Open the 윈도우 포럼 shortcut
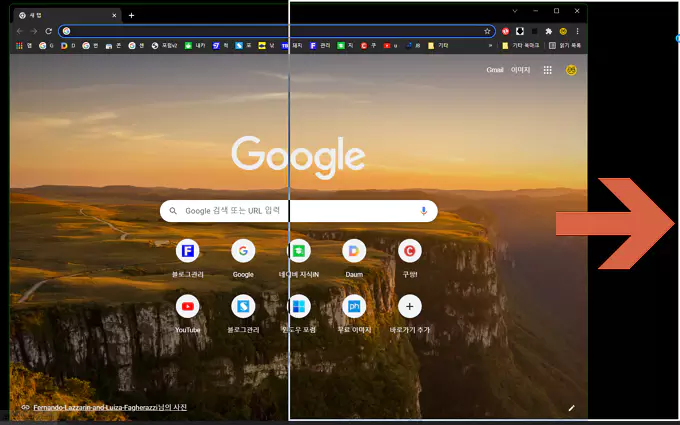Screen dimensions: 680x425 [x=298, y=314]
